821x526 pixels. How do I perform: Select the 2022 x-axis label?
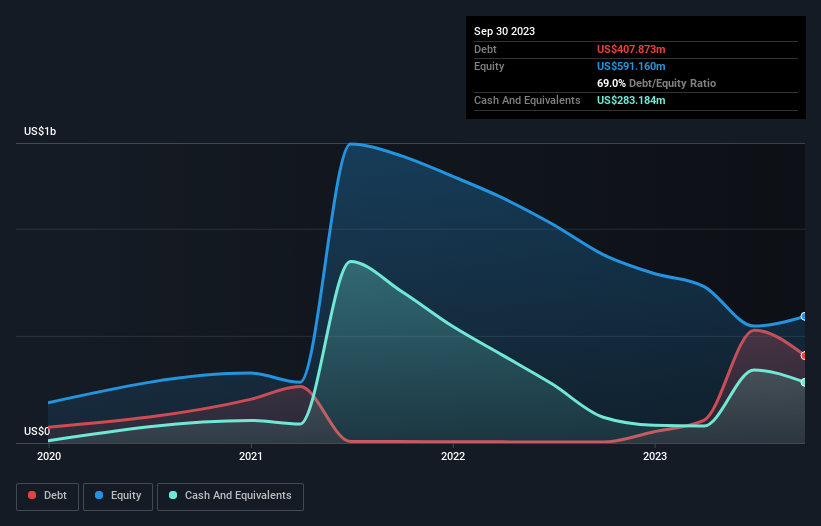click(x=453, y=456)
